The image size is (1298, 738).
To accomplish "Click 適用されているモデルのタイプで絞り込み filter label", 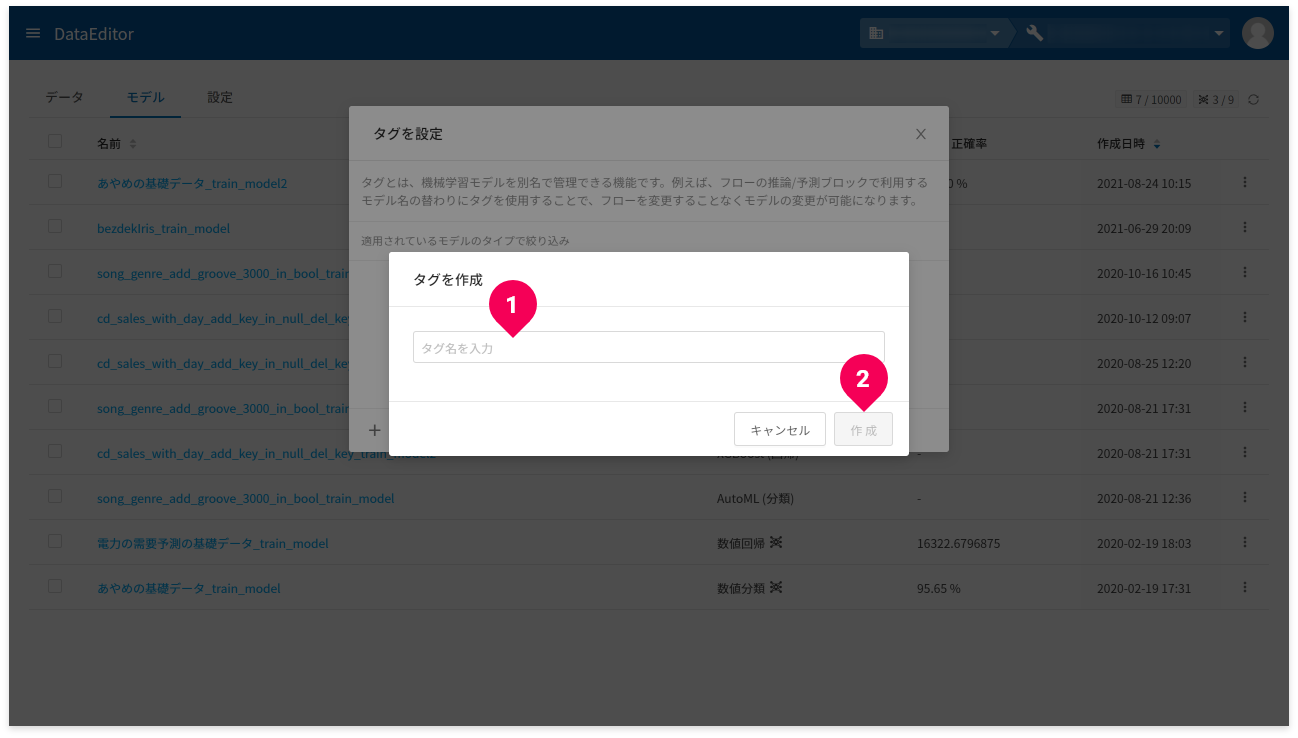I will coord(465,241).
